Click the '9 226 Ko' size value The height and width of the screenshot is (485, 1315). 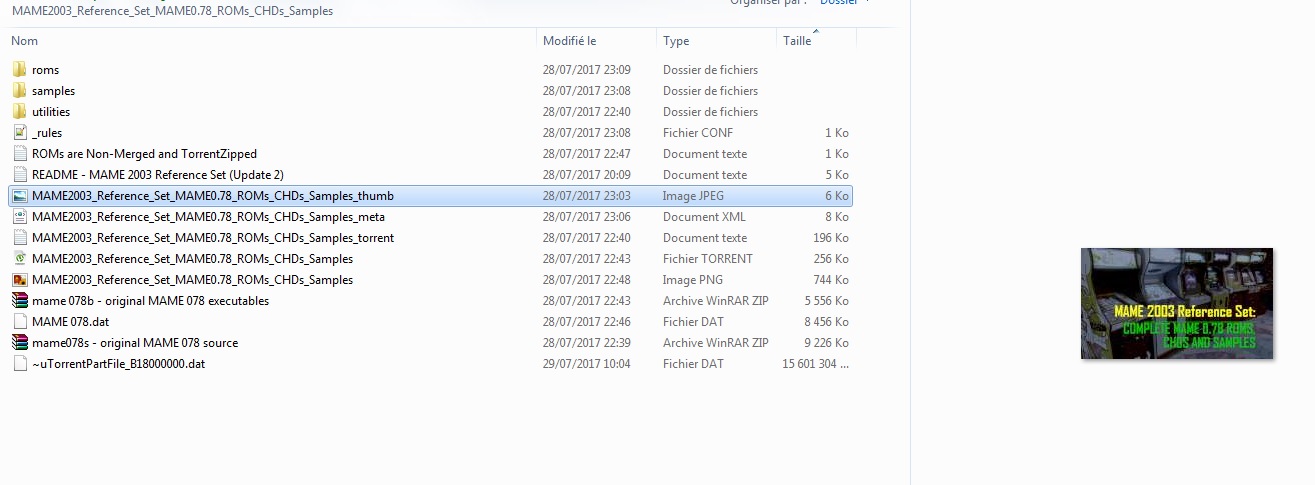(826, 343)
